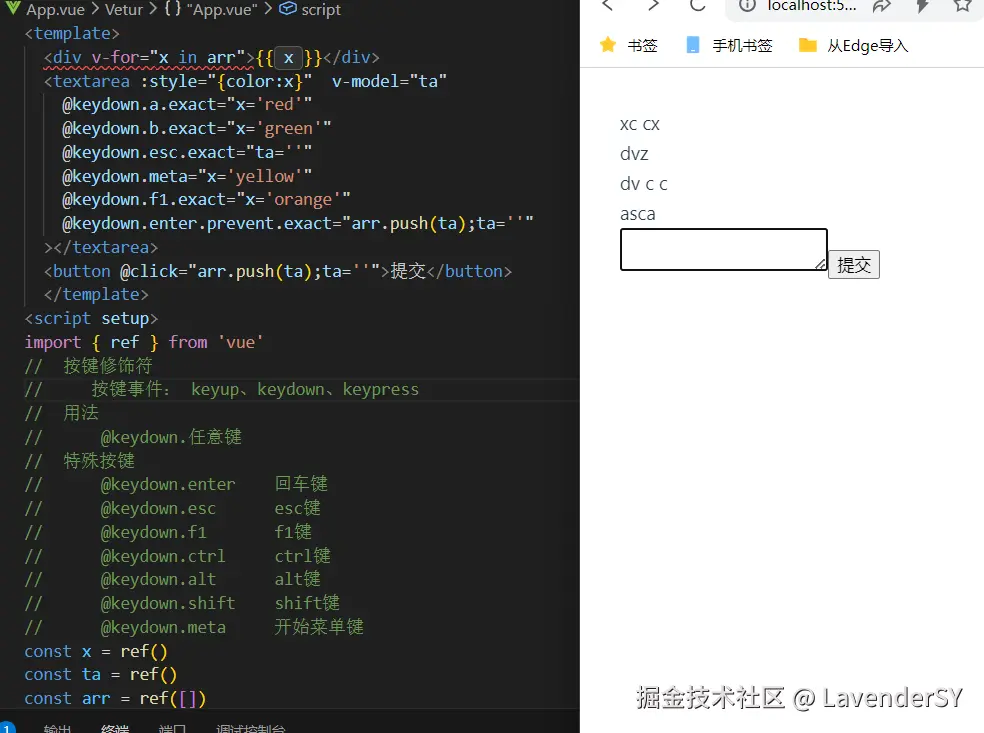Click the lightning bolt icon in address bar
The width and height of the screenshot is (984, 733).
coord(922,6)
